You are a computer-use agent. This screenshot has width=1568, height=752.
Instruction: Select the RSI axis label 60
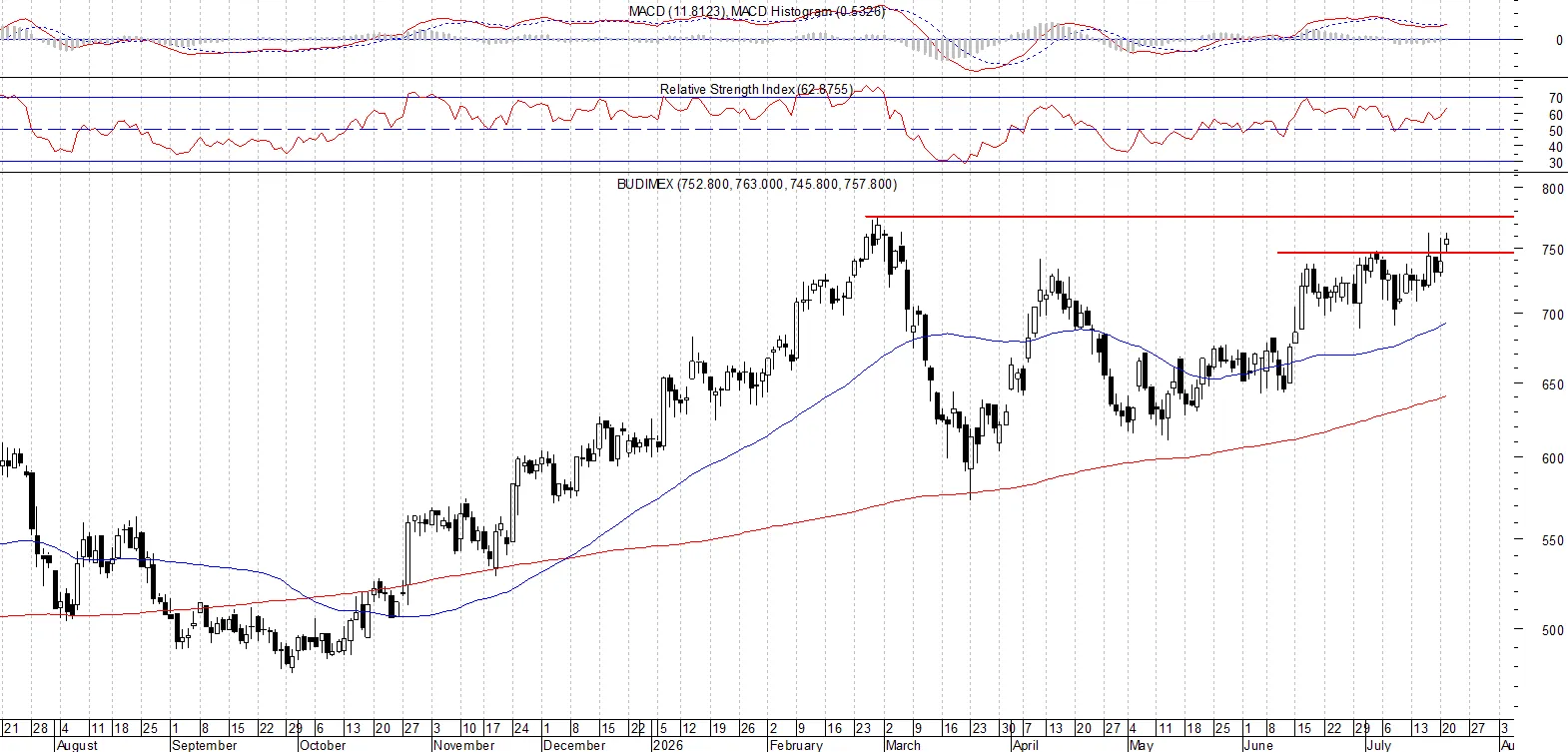(1555, 116)
